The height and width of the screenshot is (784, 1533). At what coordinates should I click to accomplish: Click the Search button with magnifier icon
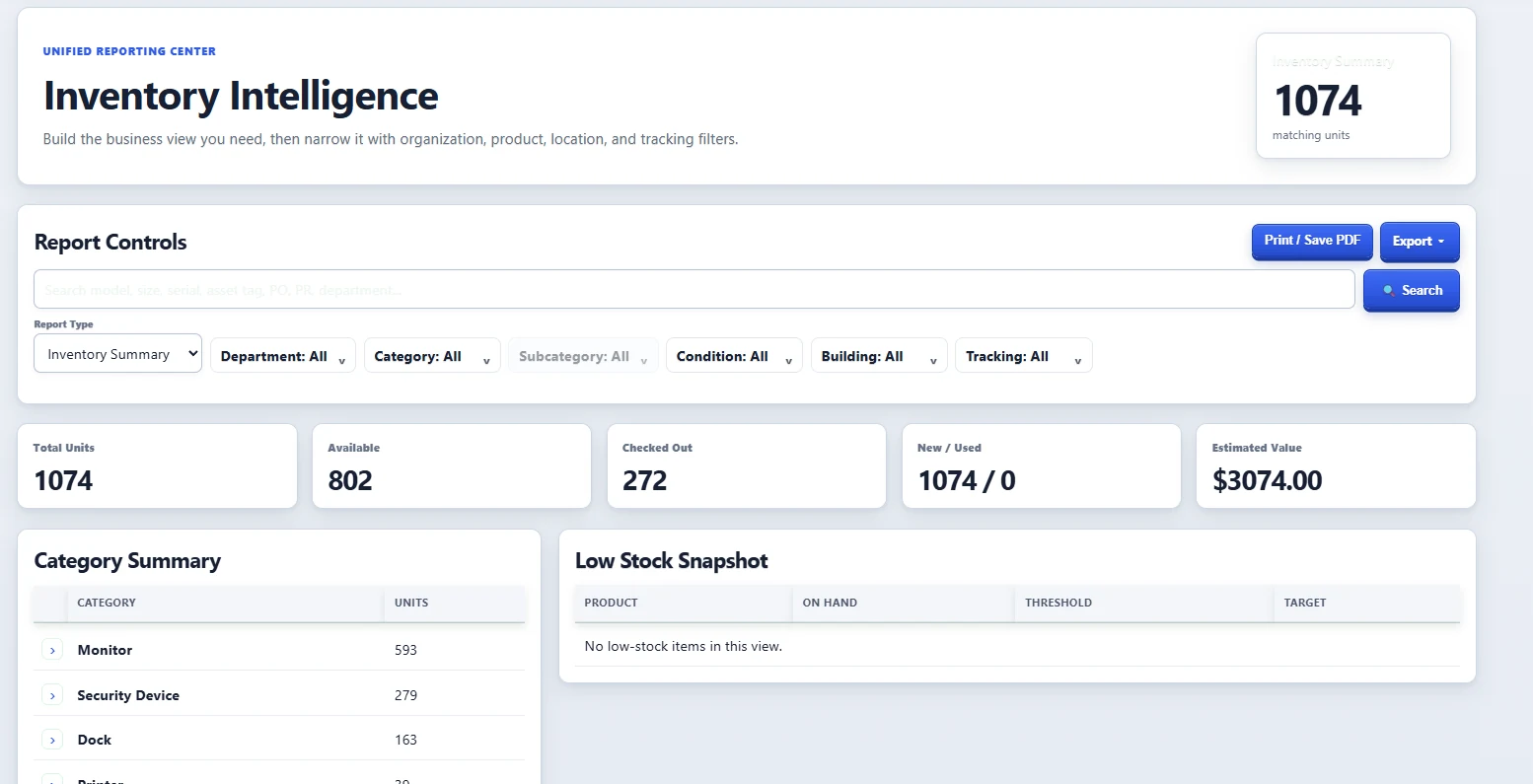click(1411, 291)
